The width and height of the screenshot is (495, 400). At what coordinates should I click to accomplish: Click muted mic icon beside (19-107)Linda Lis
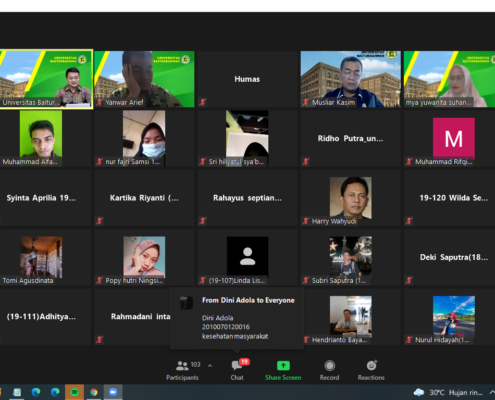[x=203, y=280]
